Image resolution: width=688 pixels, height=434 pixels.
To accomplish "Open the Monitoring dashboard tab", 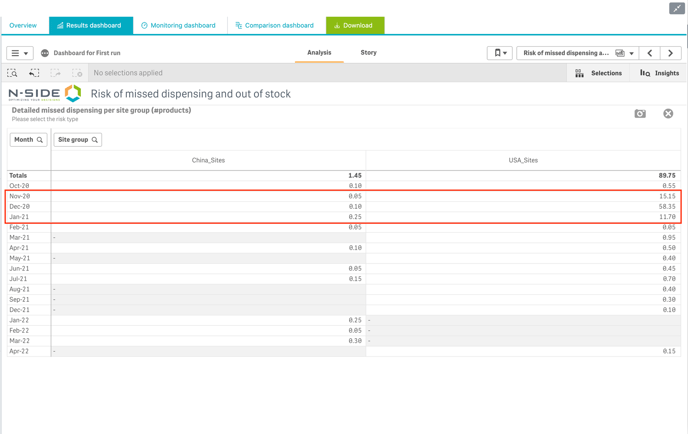I will pyautogui.click(x=178, y=25).
